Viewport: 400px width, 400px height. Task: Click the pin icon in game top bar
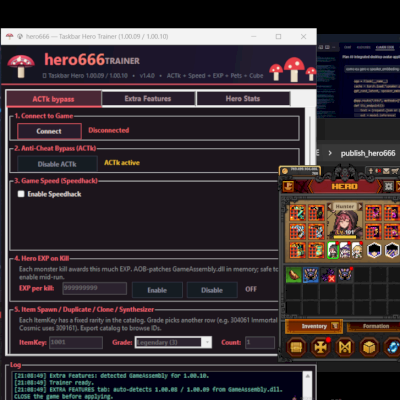(x=371, y=171)
